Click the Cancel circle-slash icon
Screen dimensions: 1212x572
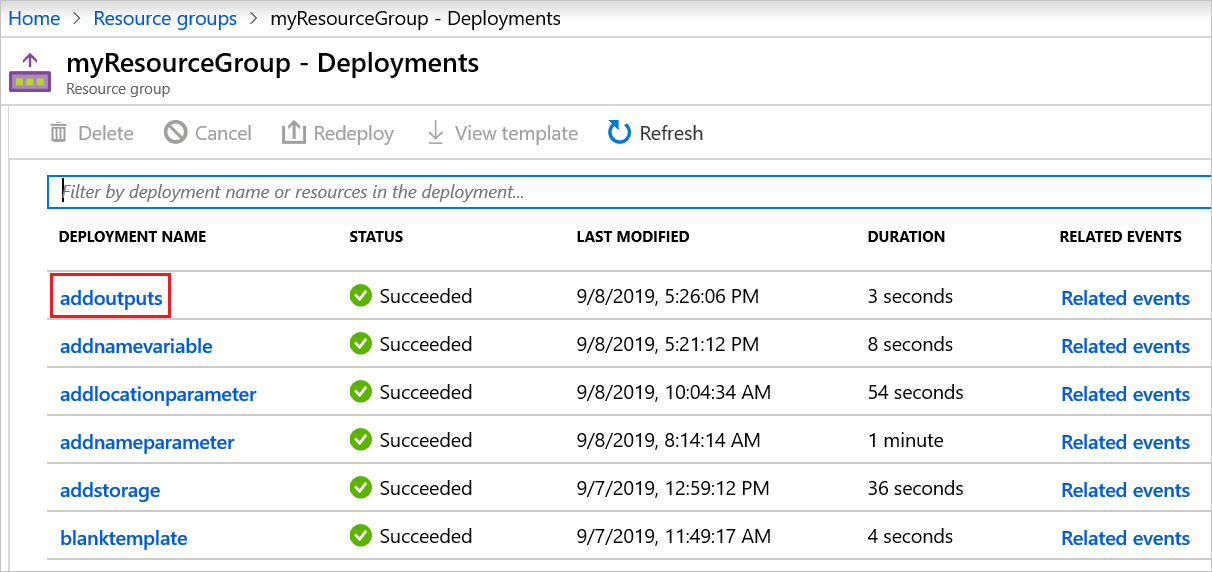176,133
